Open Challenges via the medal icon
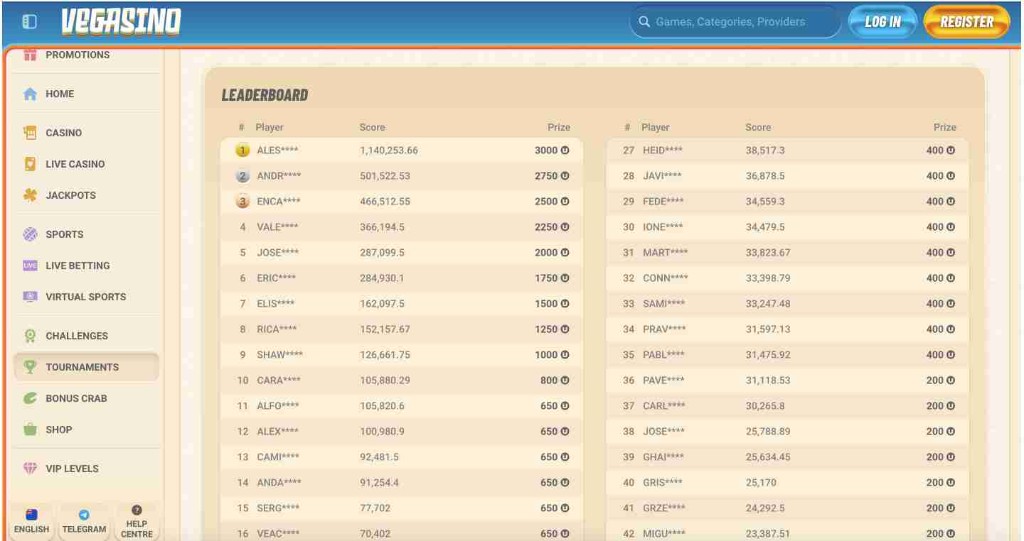Viewport: 1024px width, 541px height. click(x=30, y=336)
